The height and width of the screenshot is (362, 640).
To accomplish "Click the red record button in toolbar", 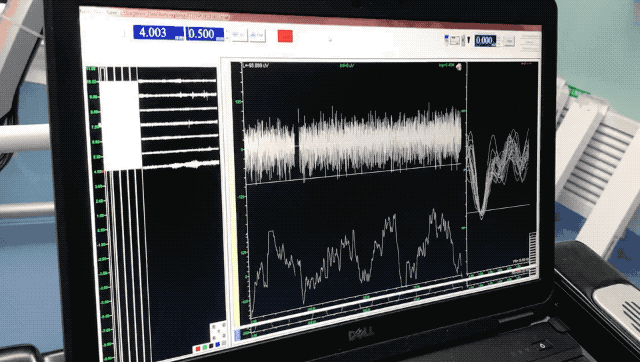I will (285, 36).
